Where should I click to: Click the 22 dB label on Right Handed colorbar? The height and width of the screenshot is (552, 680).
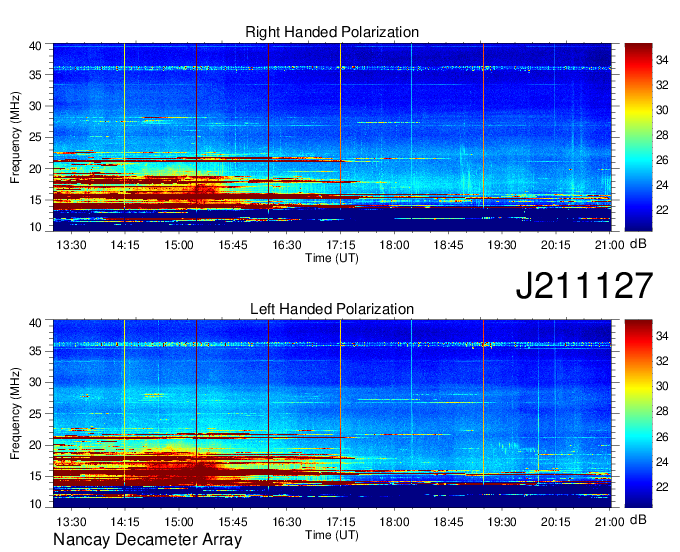pyautogui.click(x=662, y=210)
